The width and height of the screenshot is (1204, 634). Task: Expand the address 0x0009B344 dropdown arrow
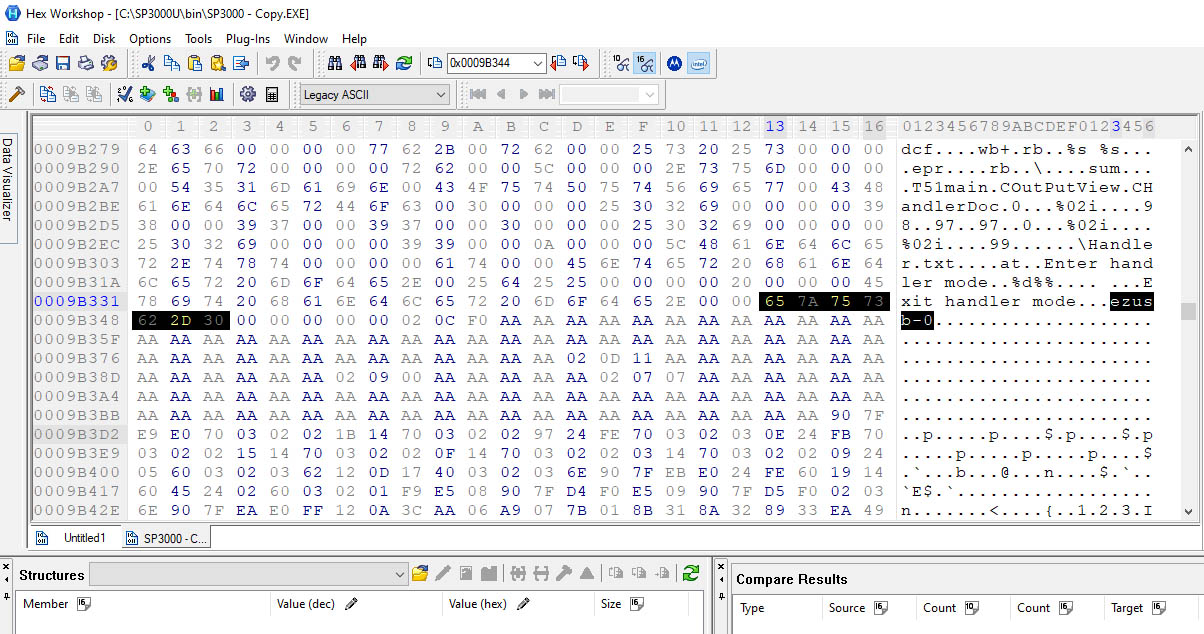(538, 63)
